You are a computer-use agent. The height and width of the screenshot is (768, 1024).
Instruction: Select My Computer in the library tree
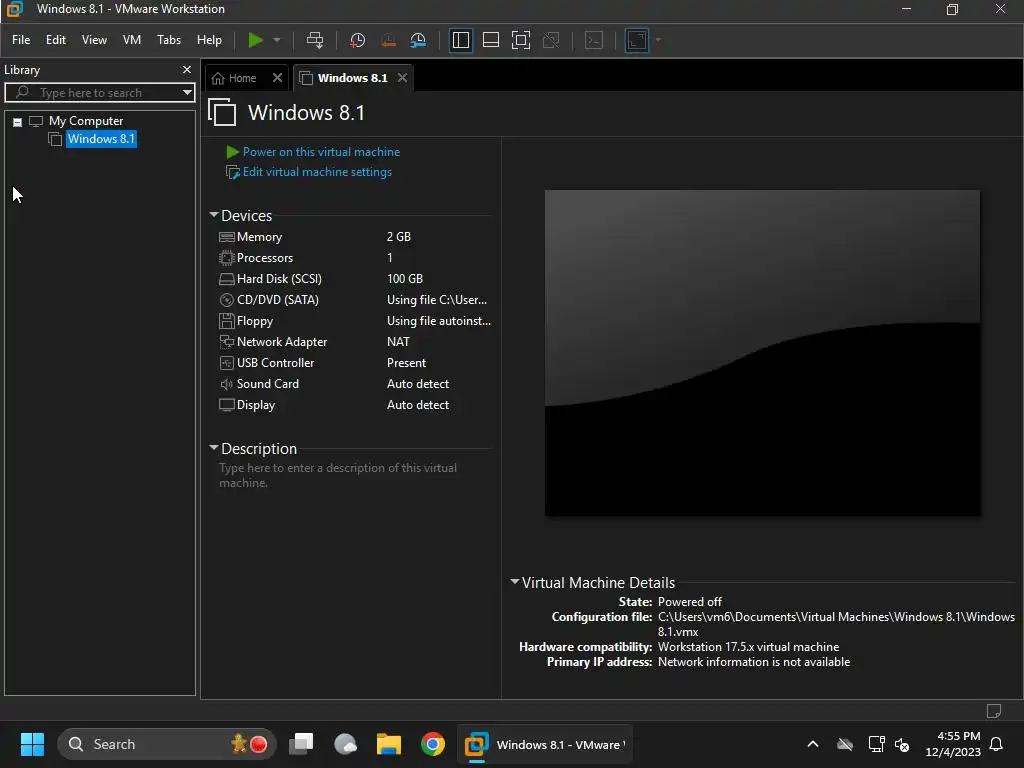[86, 121]
